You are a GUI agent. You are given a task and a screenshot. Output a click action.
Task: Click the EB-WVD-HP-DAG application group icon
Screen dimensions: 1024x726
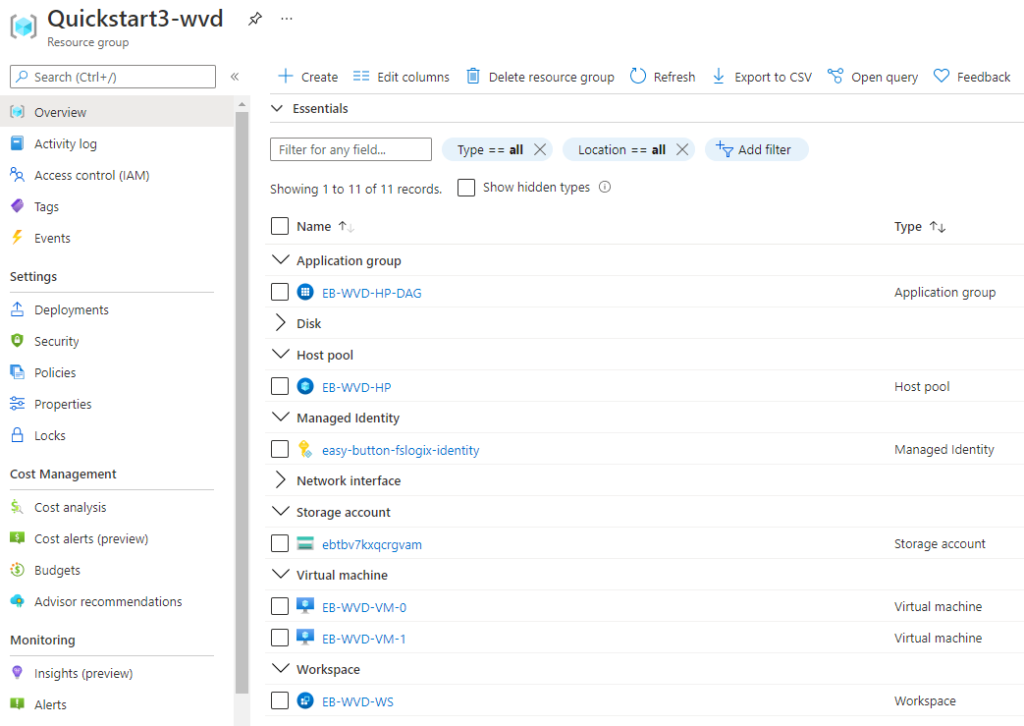(305, 292)
